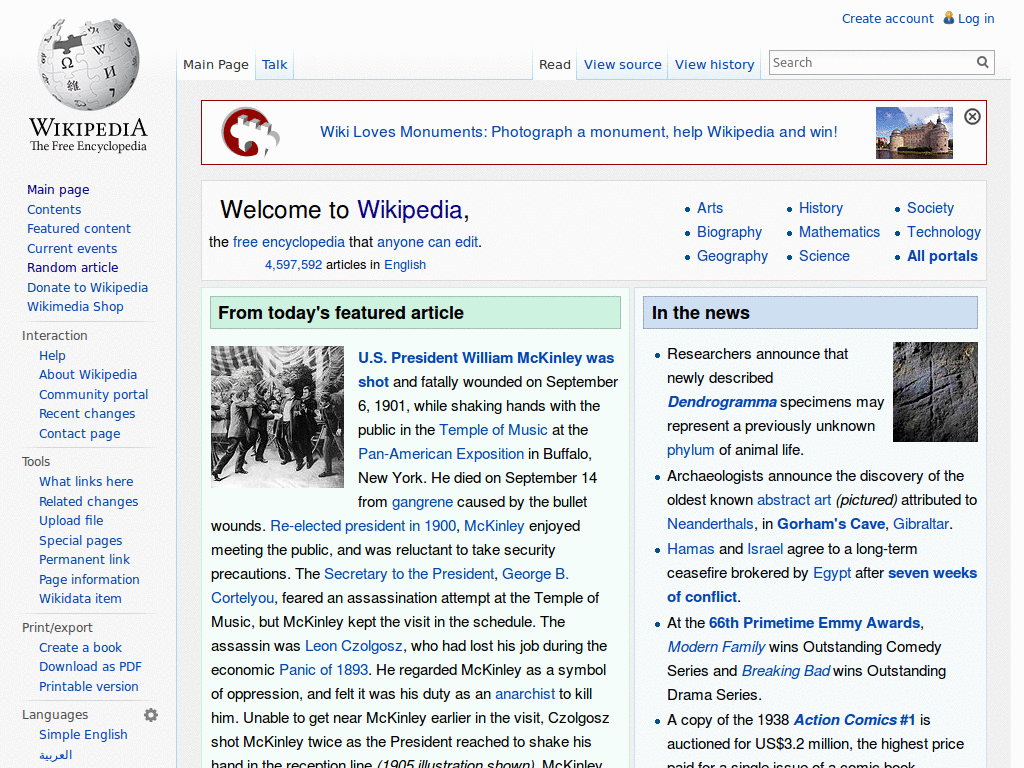The height and width of the screenshot is (768, 1024).
Task: Open the Temple of Music link
Action: (493, 430)
